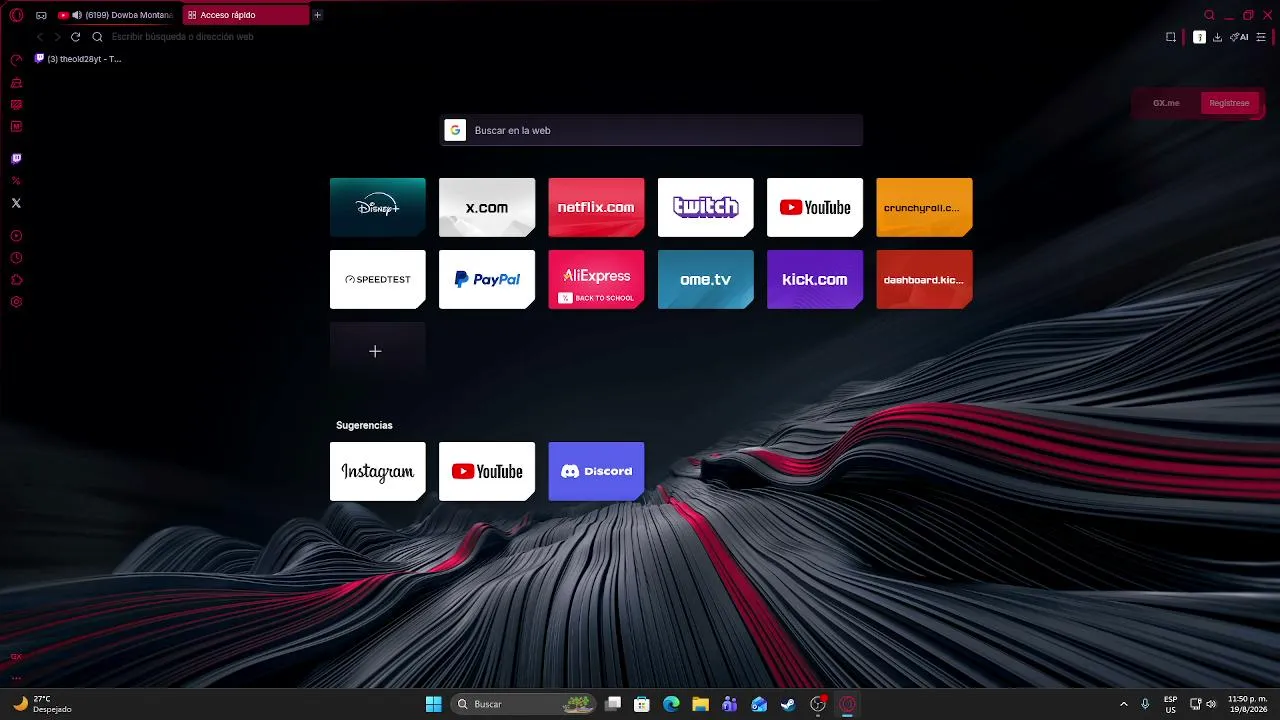Open Extensions puzzle icon in sidebar

(x=16, y=280)
